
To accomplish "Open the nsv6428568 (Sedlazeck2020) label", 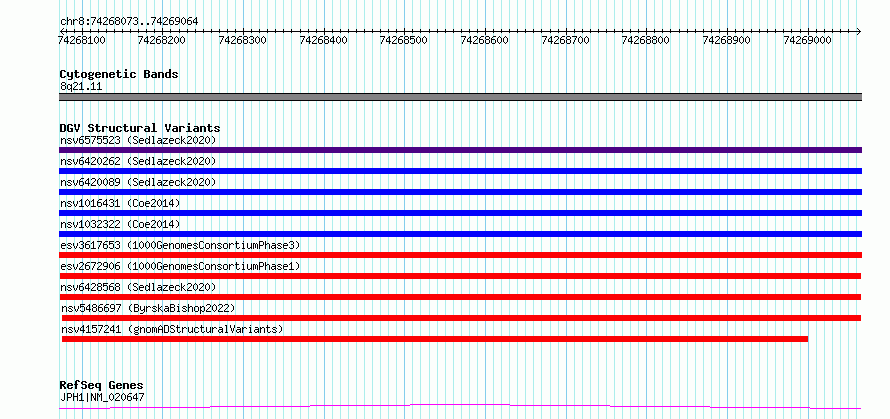I will 138,287.
